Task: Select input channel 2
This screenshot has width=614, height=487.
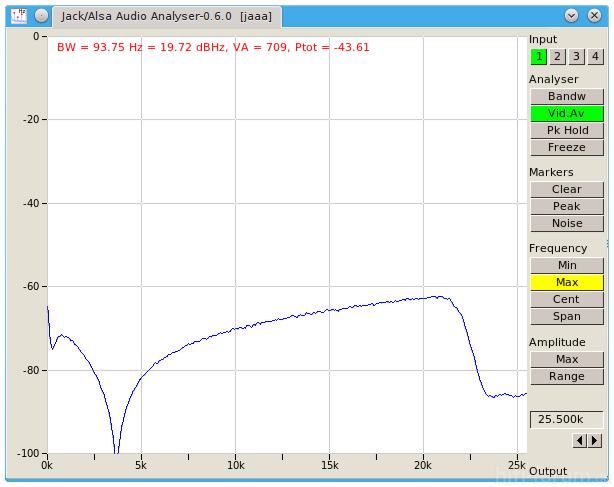Action: (x=557, y=57)
